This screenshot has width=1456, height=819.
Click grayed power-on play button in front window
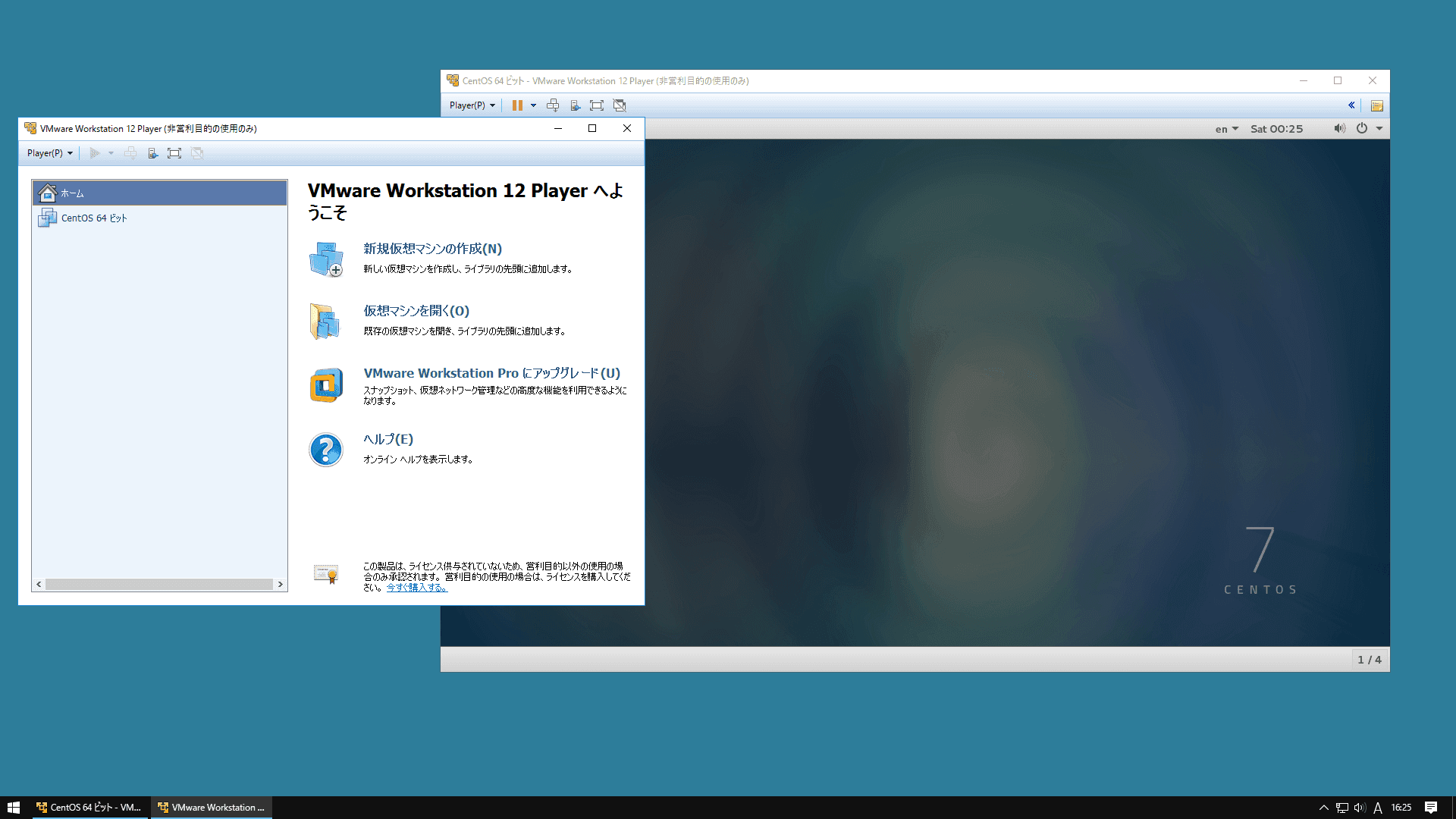95,153
